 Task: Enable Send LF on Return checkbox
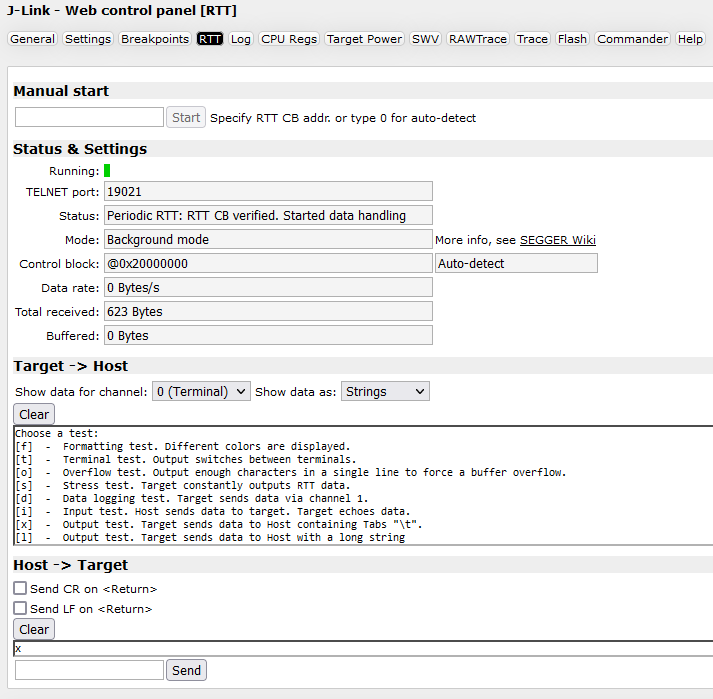(20, 608)
